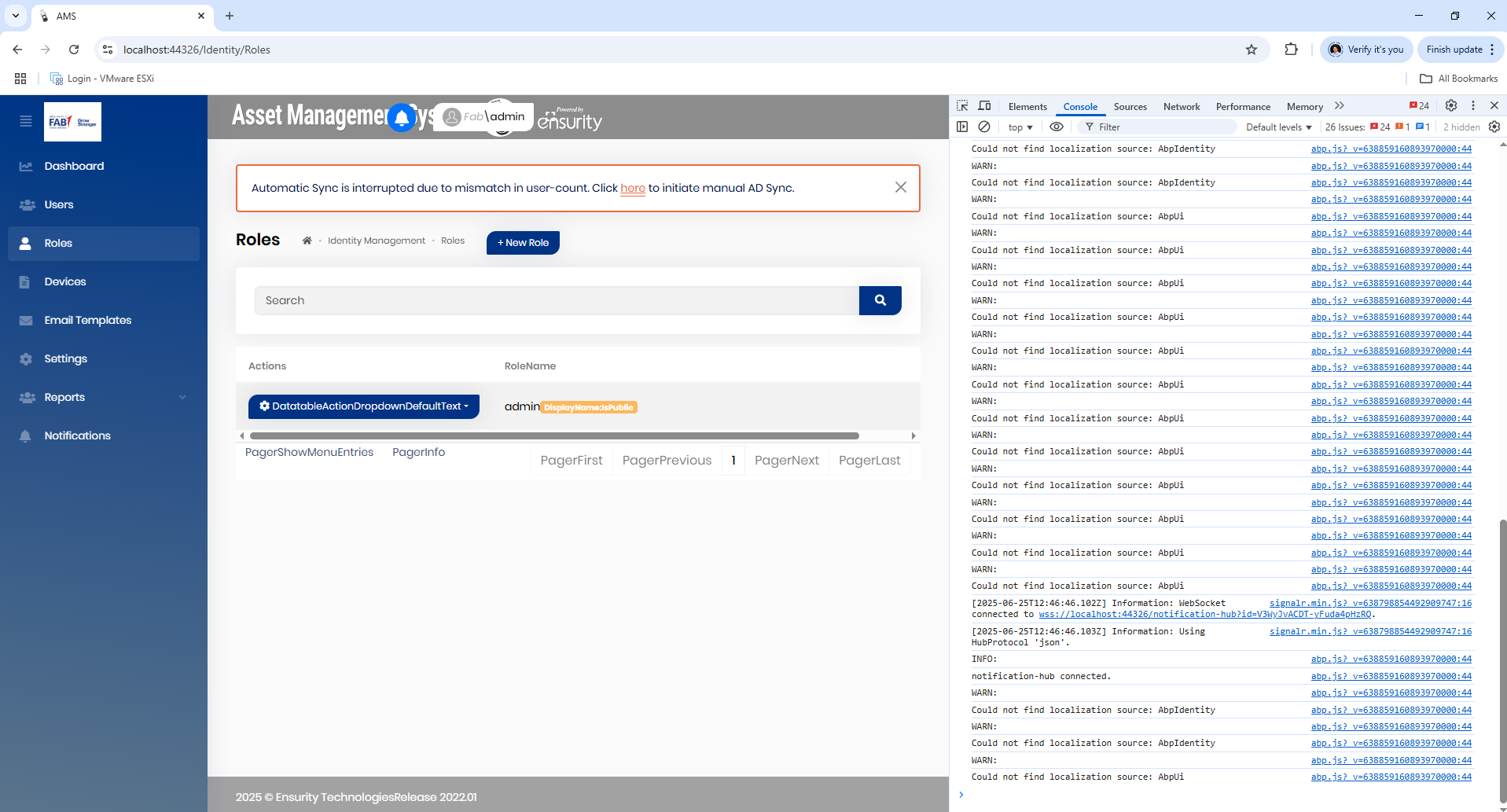Open Notifications from the sidebar

[104, 435]
